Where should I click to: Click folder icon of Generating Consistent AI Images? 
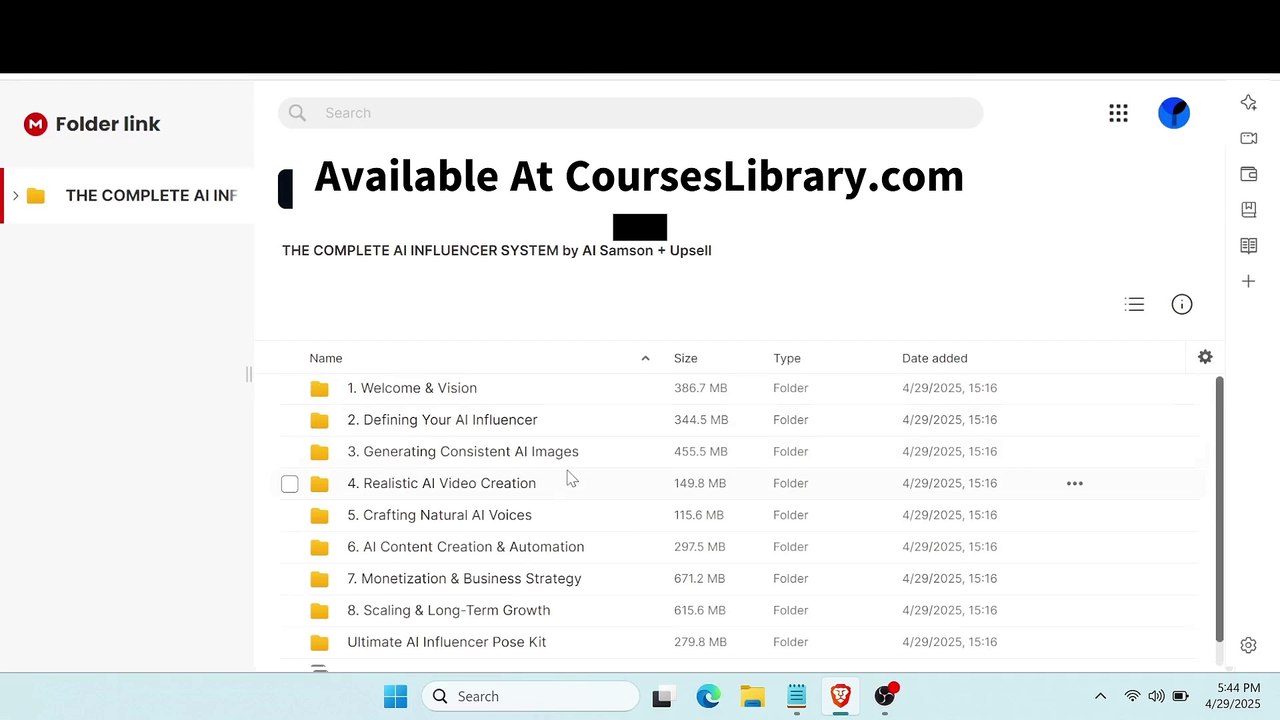[319, 452]
